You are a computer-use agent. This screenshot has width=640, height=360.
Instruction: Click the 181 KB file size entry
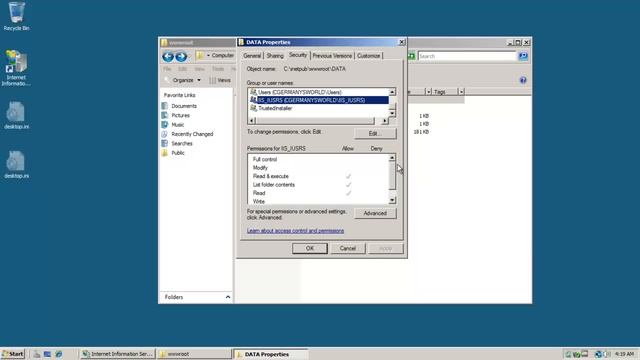pos(421,131)
